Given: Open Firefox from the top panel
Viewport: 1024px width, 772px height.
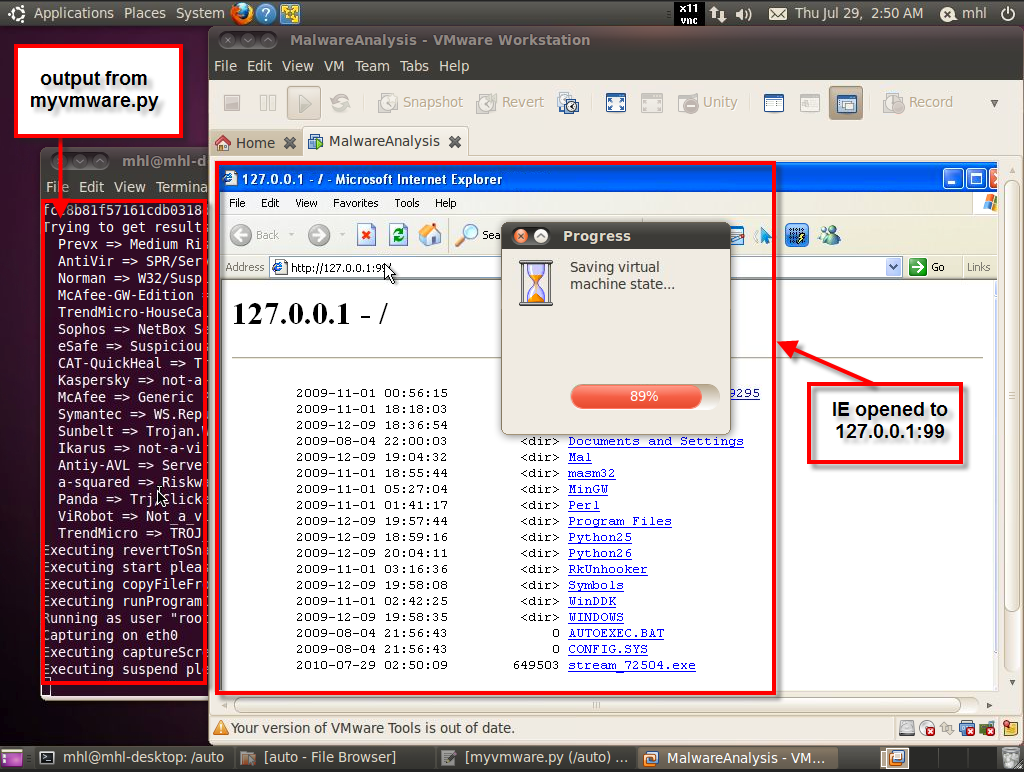Looking at the screenshot, I should 241,13.
